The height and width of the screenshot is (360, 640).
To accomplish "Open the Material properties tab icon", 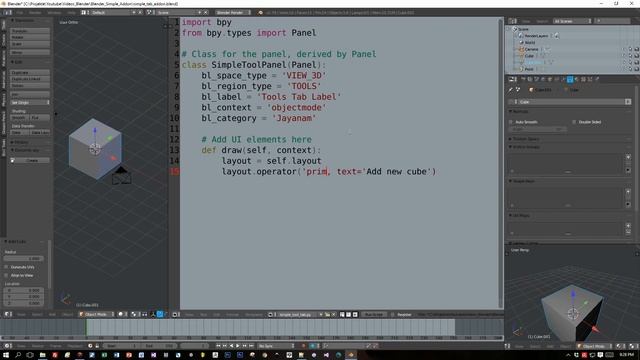I will click(577, 79).
